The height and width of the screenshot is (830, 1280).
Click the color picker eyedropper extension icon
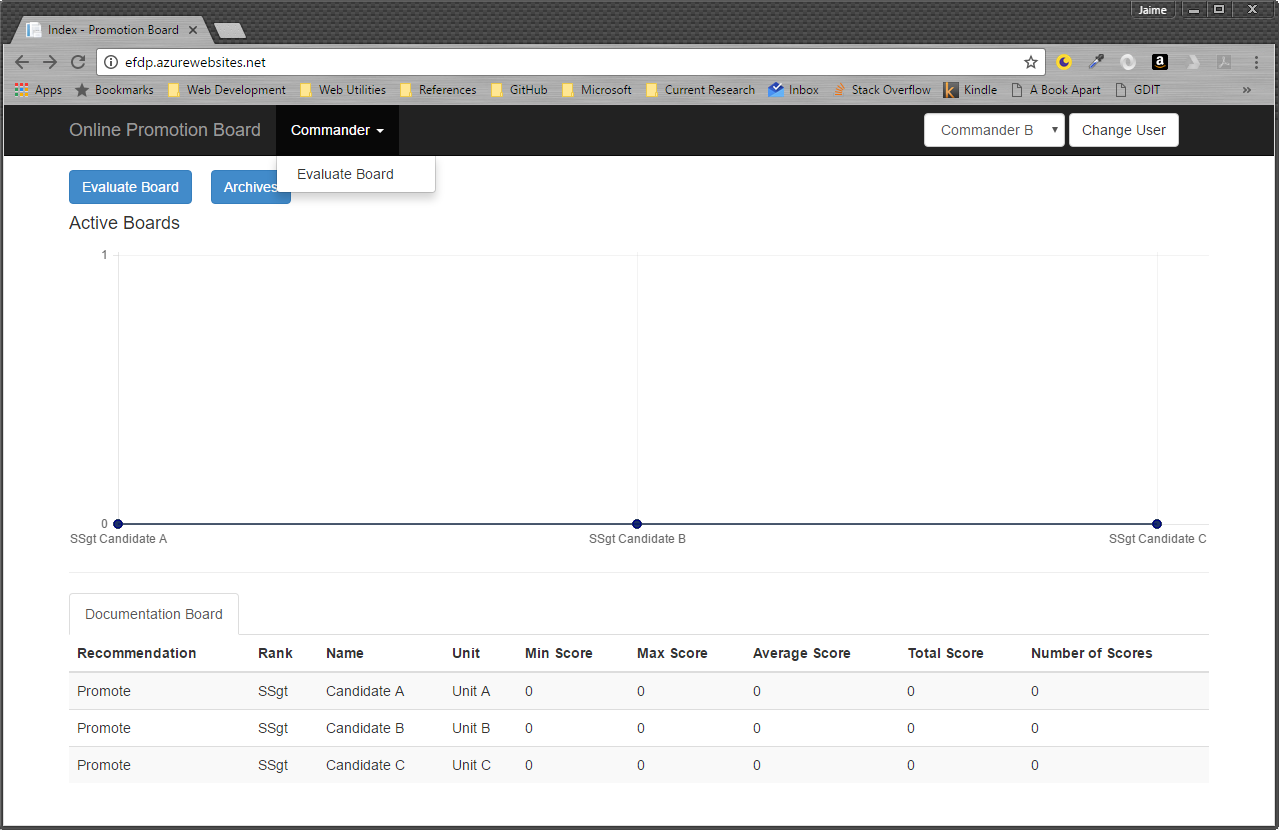(1096, 62)
